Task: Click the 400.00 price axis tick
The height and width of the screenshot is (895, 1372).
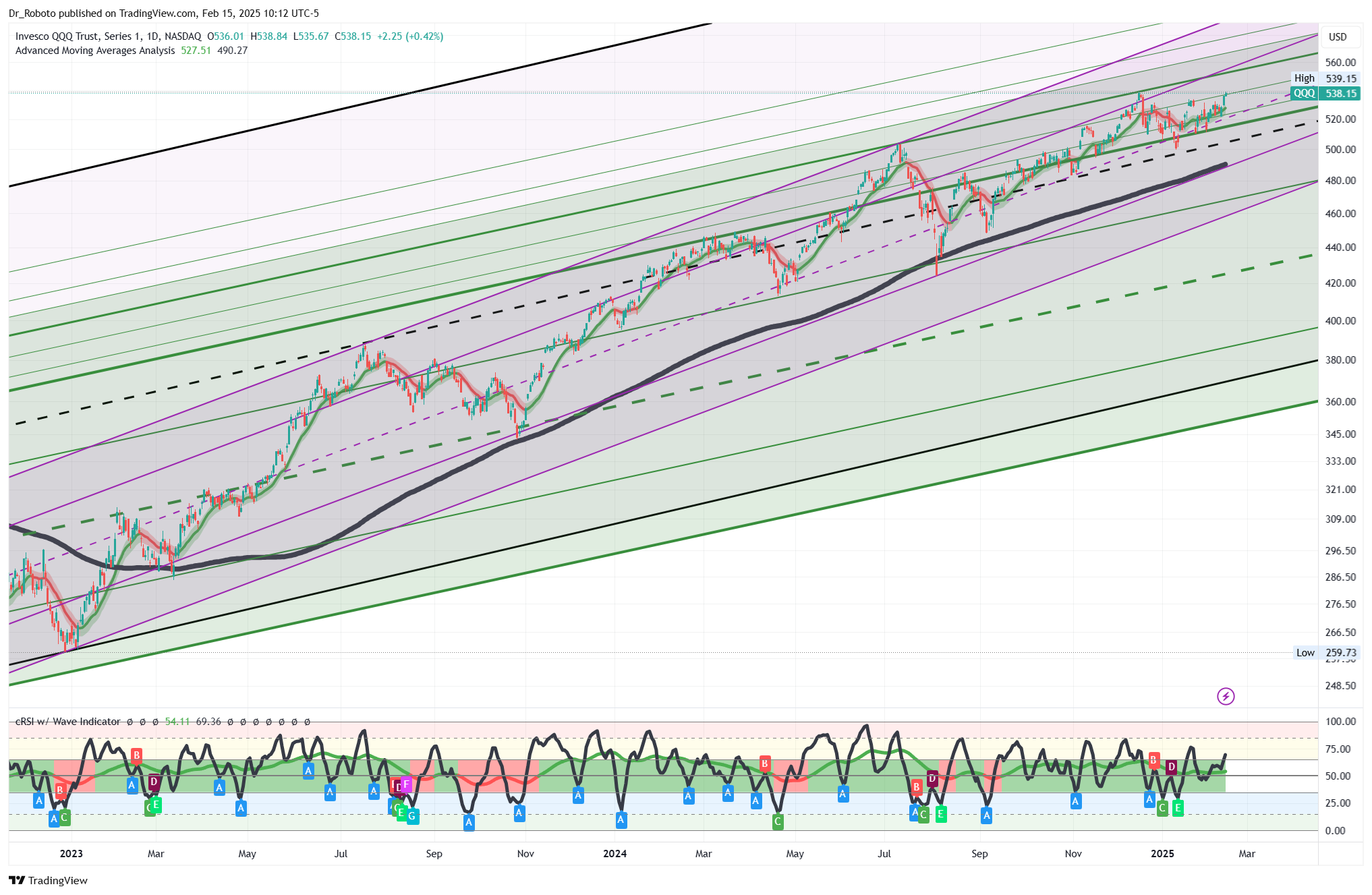Action: tap(1340, 321)
